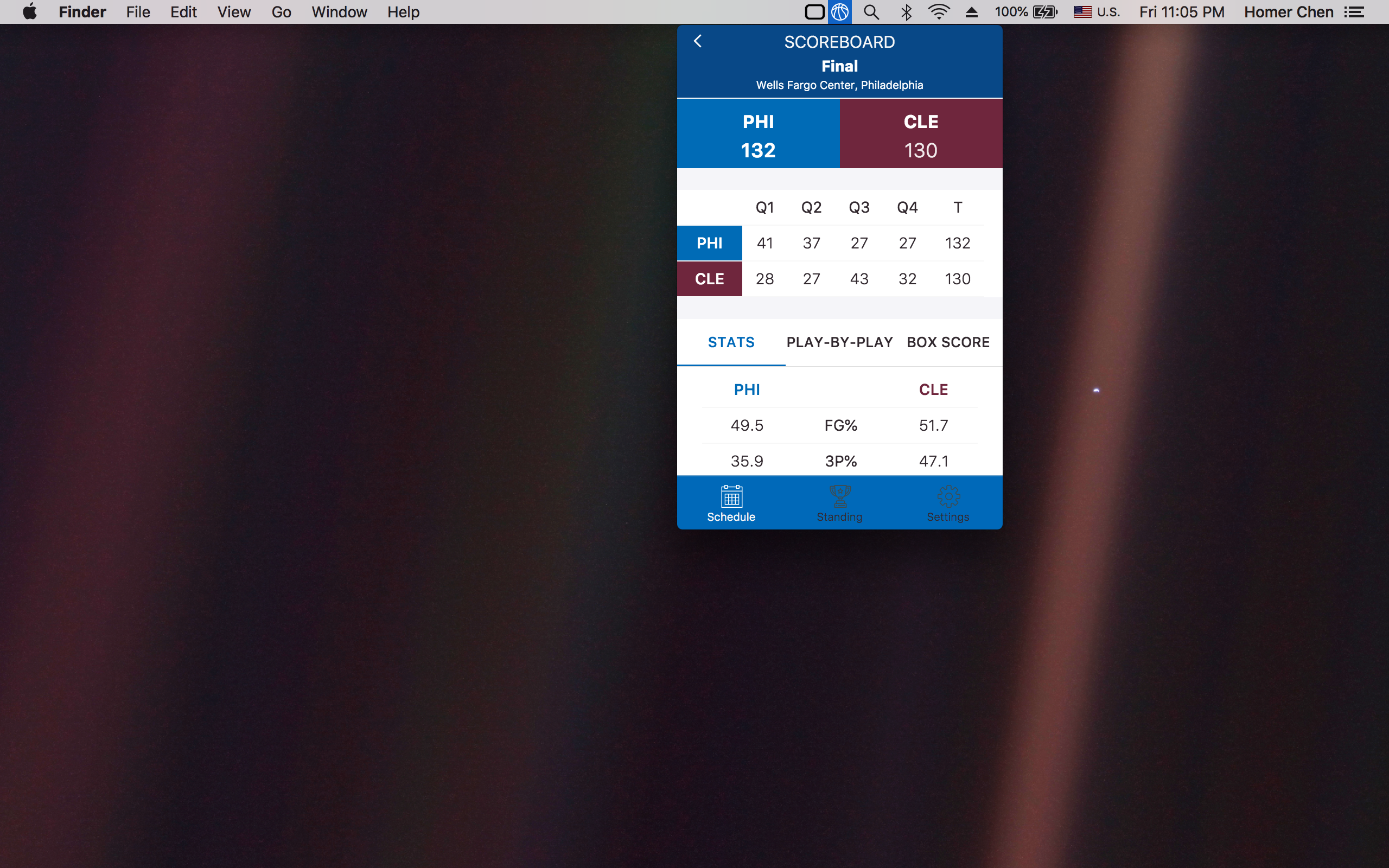Open the Standing trophy icon
1389x868 pixels.
point(839,497)
